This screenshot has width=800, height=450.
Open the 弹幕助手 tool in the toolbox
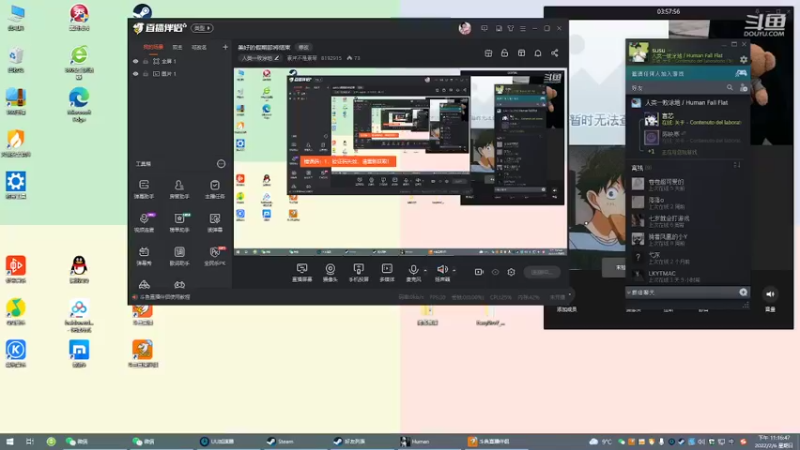pos(144,188)
